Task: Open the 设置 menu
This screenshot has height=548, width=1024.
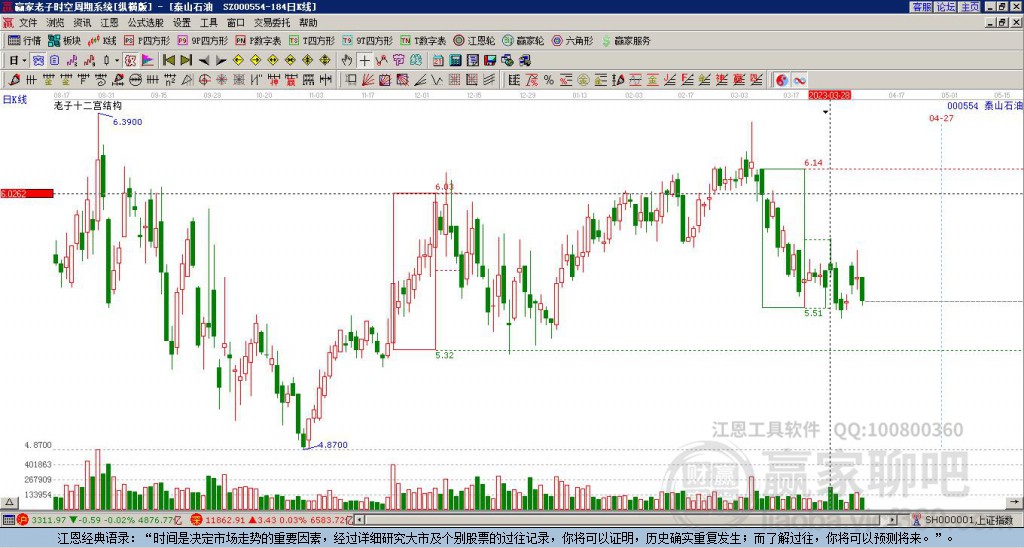Action: pos(182,23)
